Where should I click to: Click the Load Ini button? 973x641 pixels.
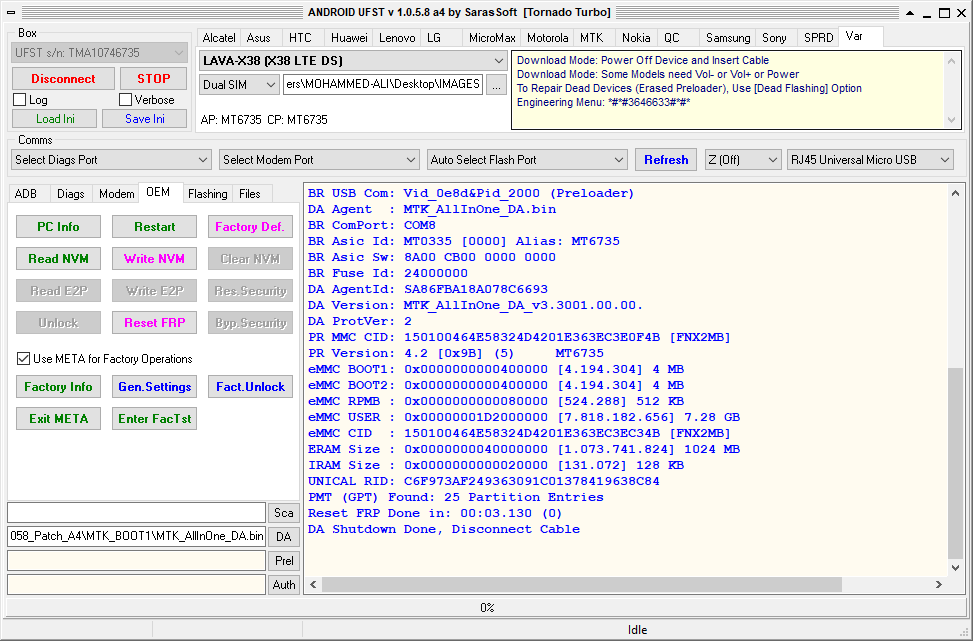(55, 119)
